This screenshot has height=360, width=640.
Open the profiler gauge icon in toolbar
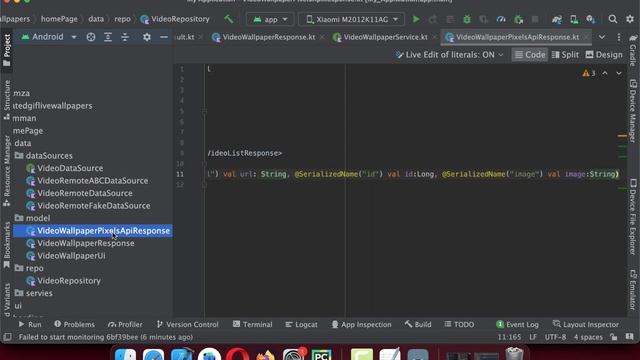point(501,19)
